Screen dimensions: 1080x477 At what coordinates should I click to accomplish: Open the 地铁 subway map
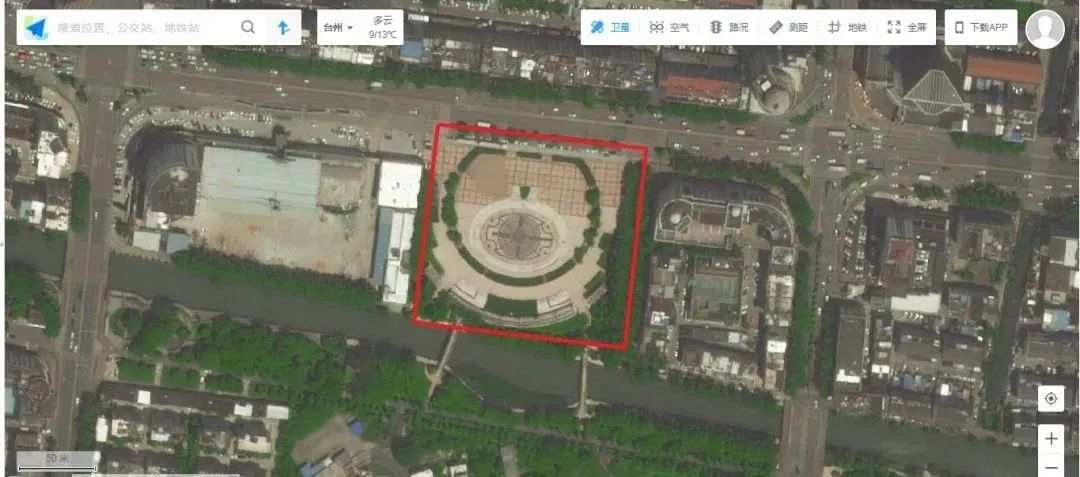847,28
